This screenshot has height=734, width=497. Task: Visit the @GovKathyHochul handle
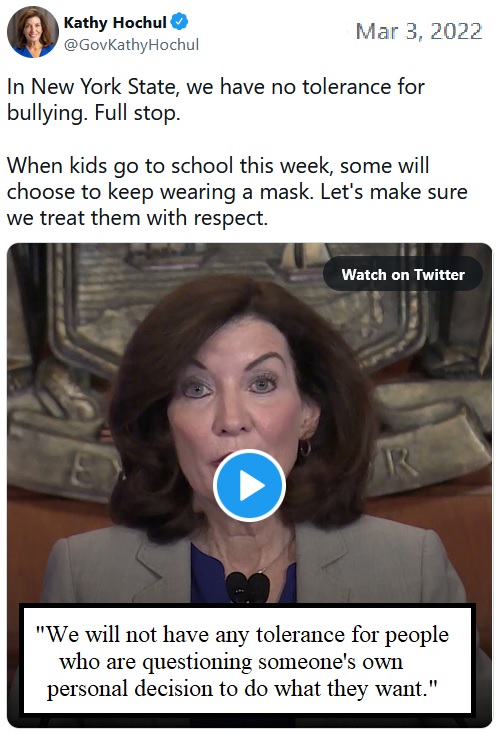point(131,45)
